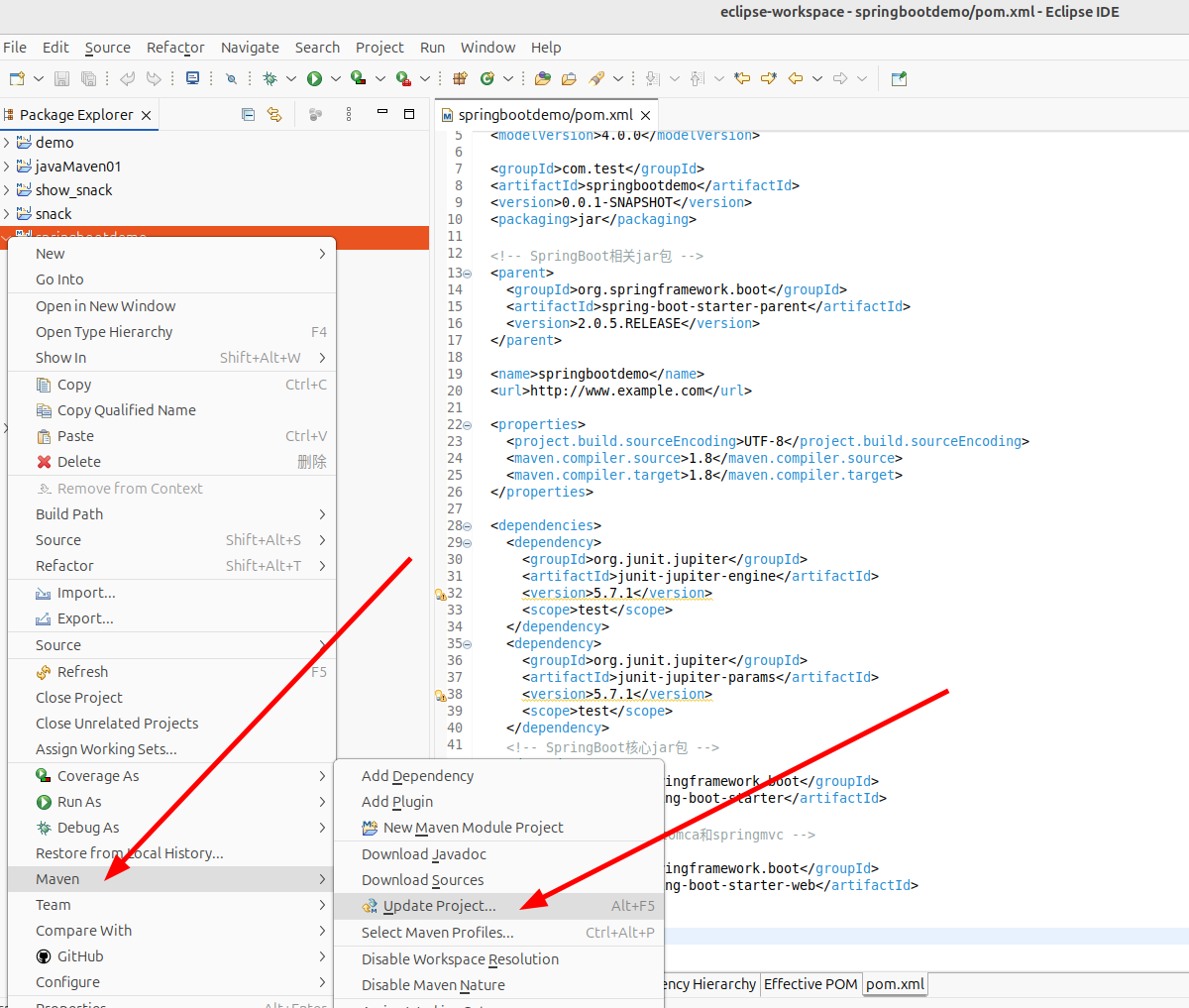Click the New Java Package toolbar icon
Viewport: 1189px width, 1008px height.
point(460,78)
